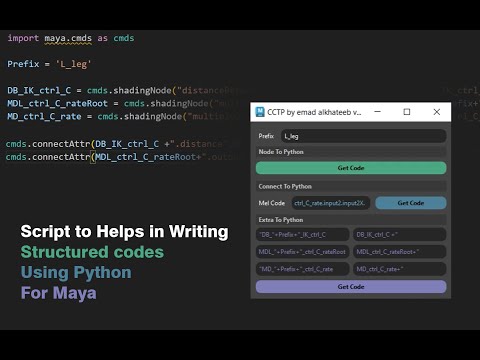
Task: Click the cmds.connectAttr(MDL_ctrl_C_rateRoot code line
Action: (x=122, y=157)
